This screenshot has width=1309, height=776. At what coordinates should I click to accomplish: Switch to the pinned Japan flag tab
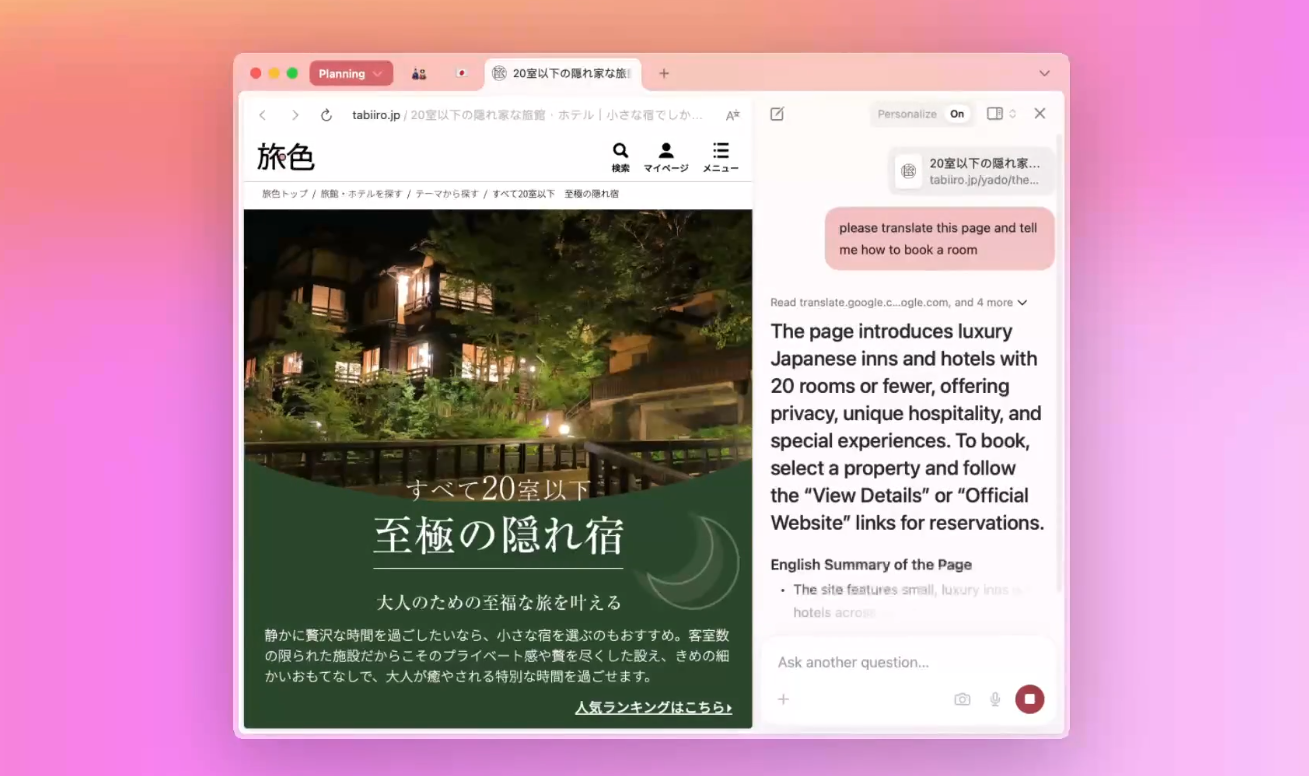[x=461, y=73]
